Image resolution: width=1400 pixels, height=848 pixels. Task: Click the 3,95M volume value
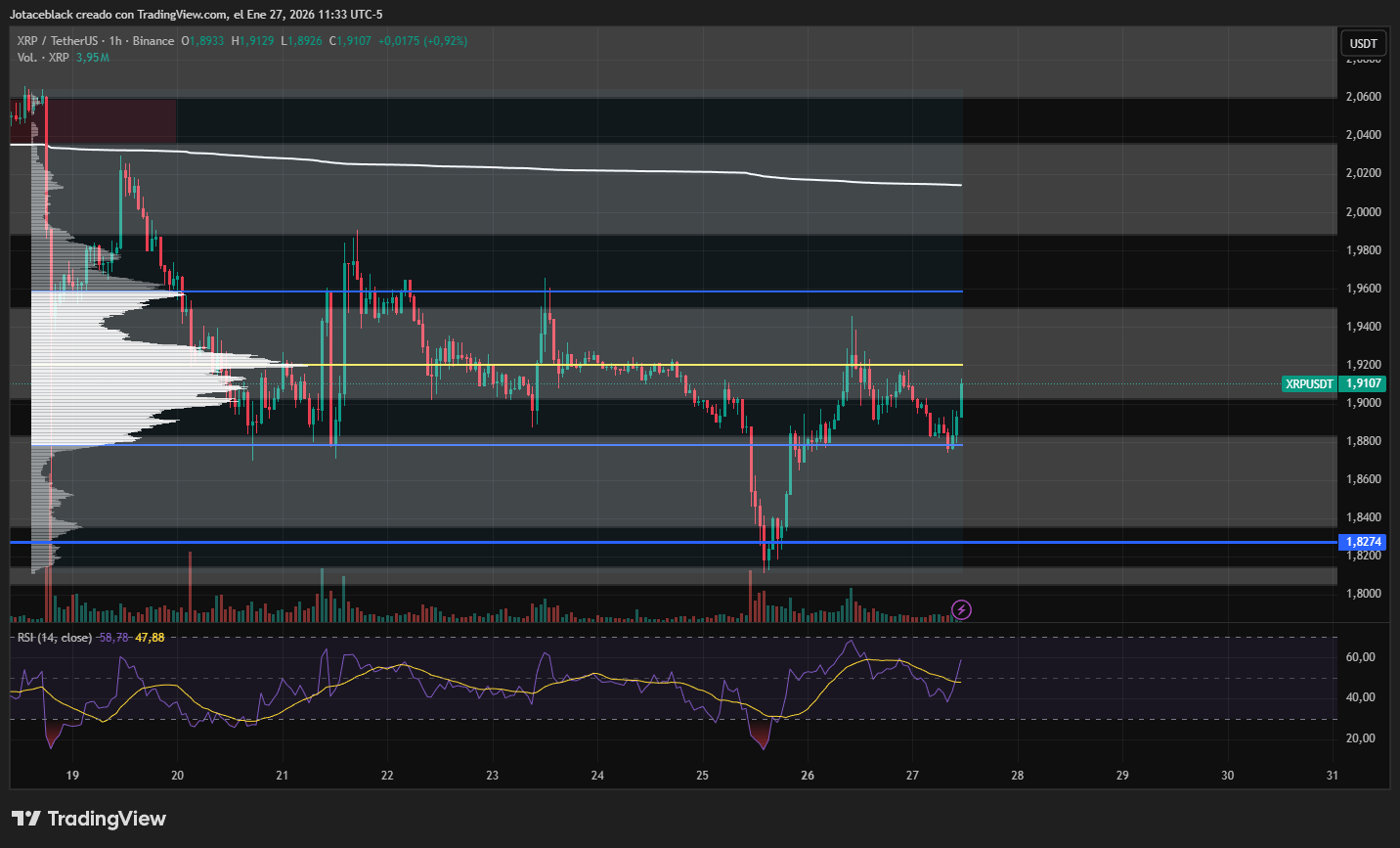pos(93,58)
